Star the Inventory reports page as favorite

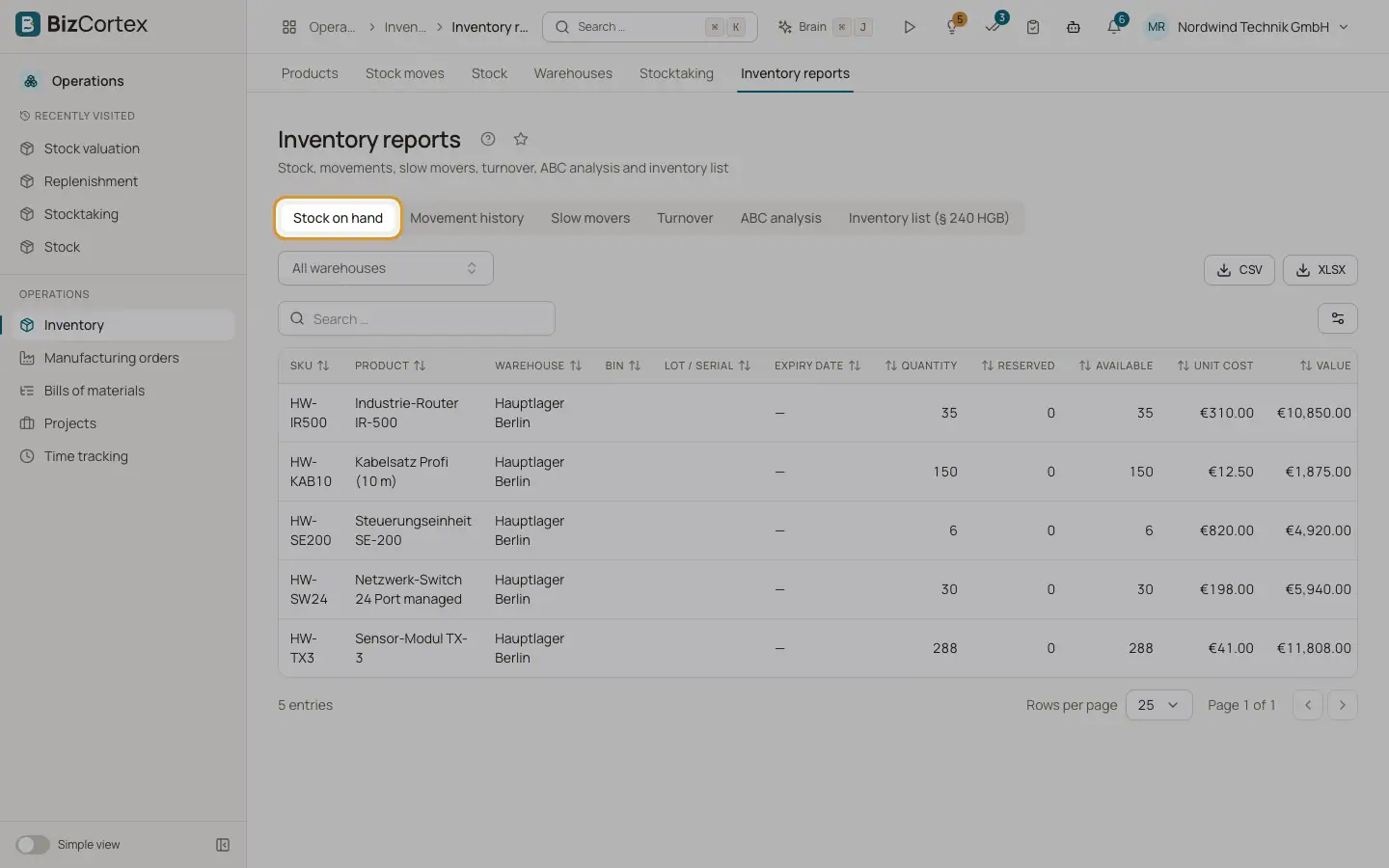click(521, 139)
